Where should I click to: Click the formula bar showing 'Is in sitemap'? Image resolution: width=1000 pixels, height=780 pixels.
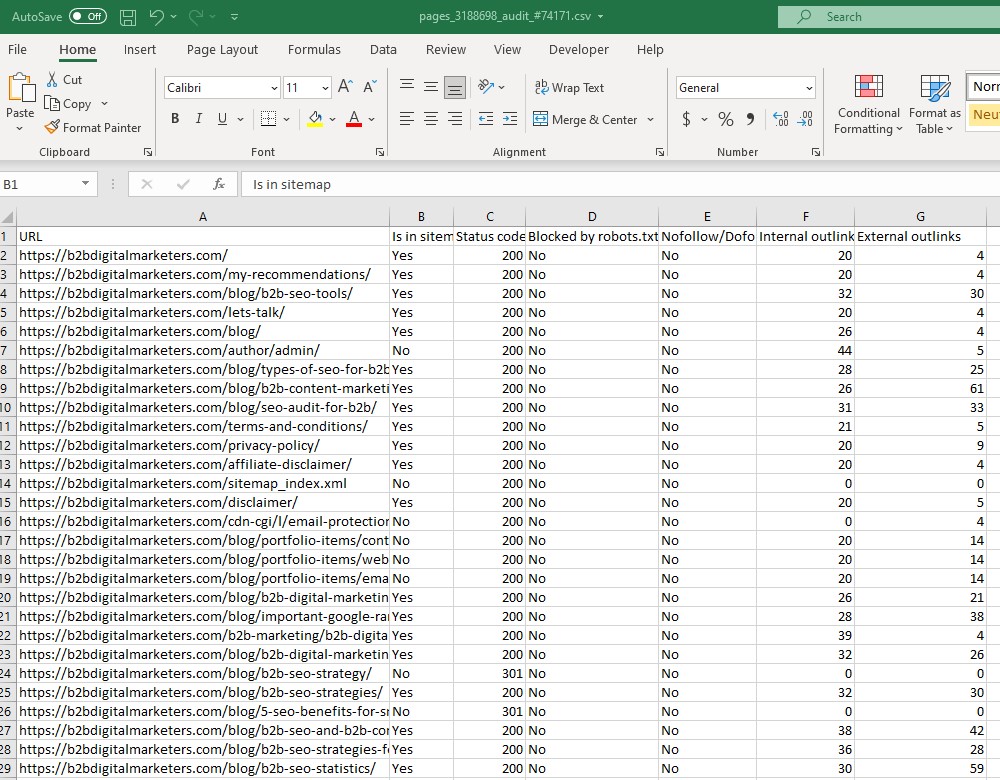620,184
